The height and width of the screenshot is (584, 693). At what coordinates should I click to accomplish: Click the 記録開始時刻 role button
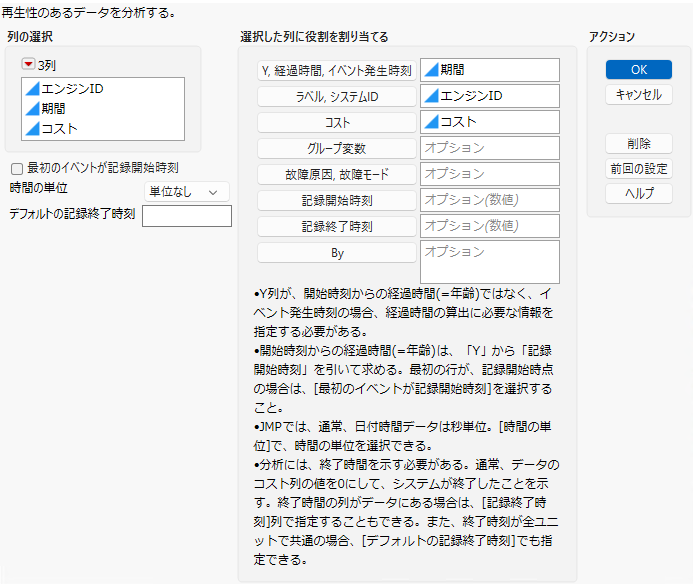(336, 201)
